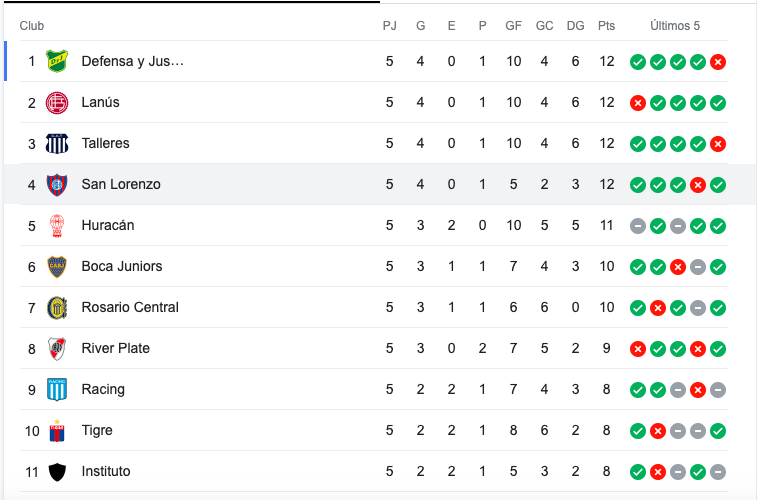Click Defensa y Justicia's red loss icon
This screenshot has width=757, height=500.
tap(718, 62)
